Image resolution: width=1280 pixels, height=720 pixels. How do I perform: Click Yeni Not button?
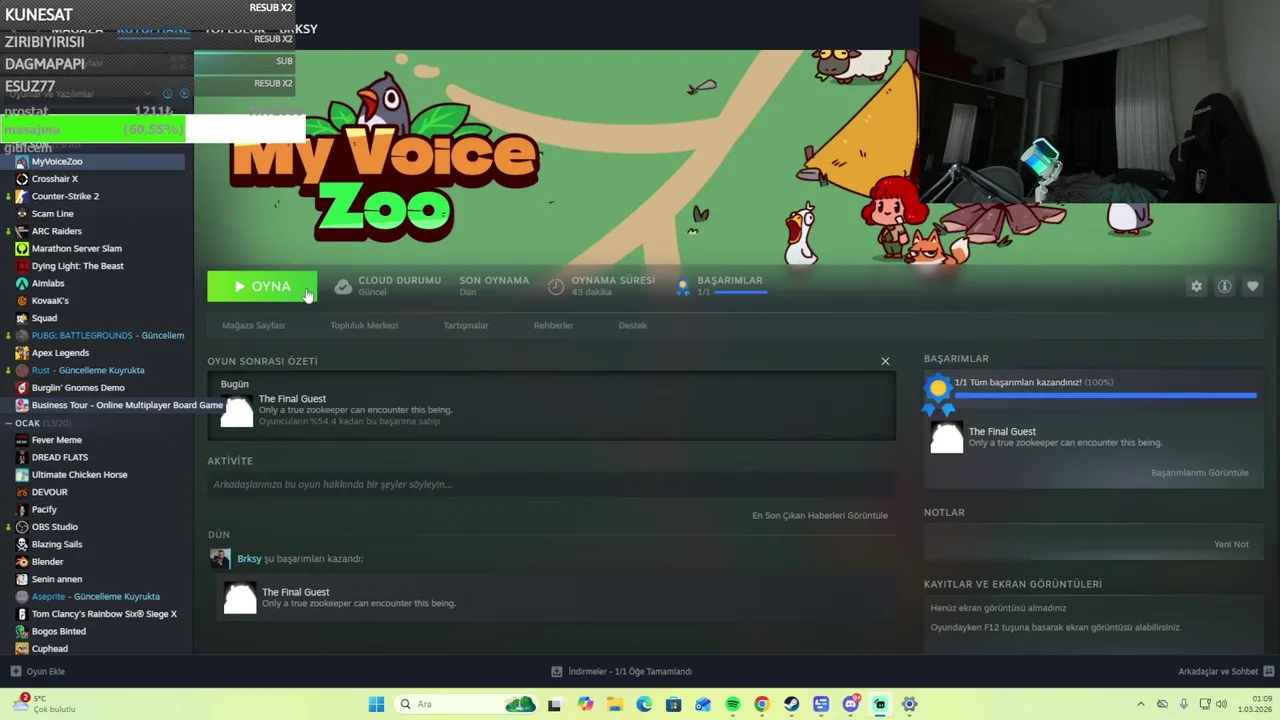(x=1231, y=544)
